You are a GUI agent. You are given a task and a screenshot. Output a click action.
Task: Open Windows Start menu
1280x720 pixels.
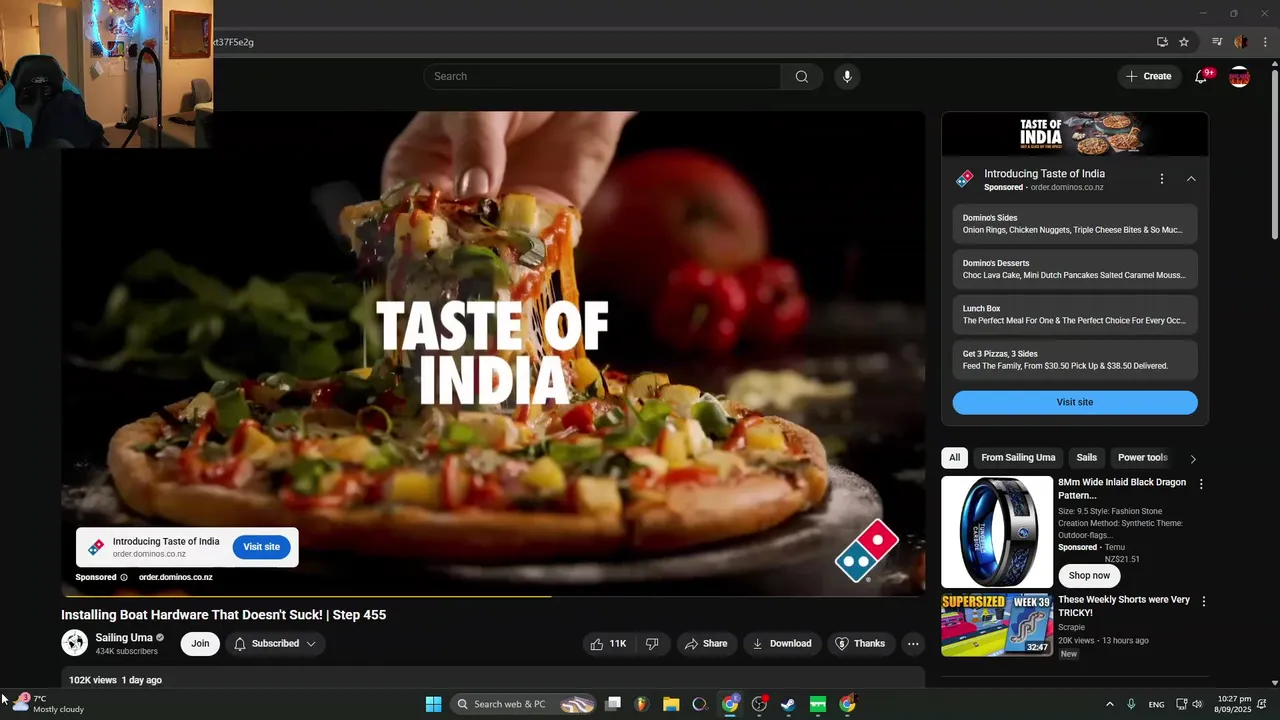(433, 704)
